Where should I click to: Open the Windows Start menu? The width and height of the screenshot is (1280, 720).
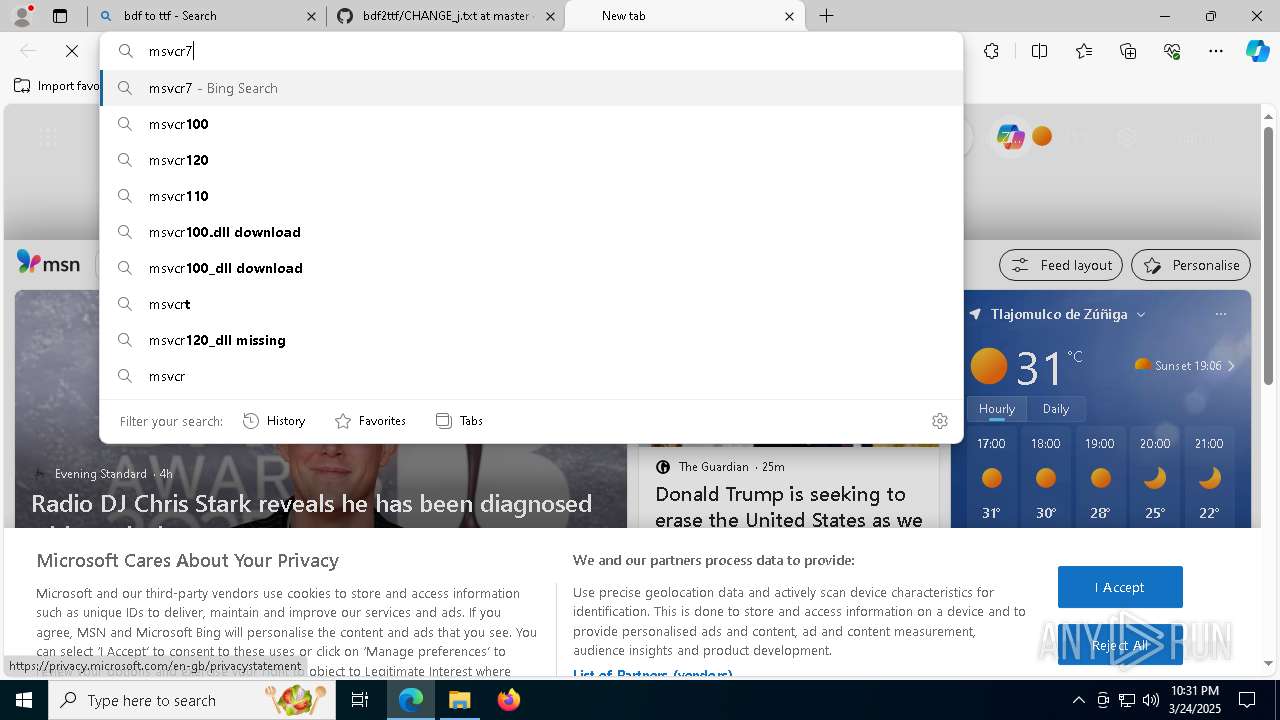pos(24,700)
